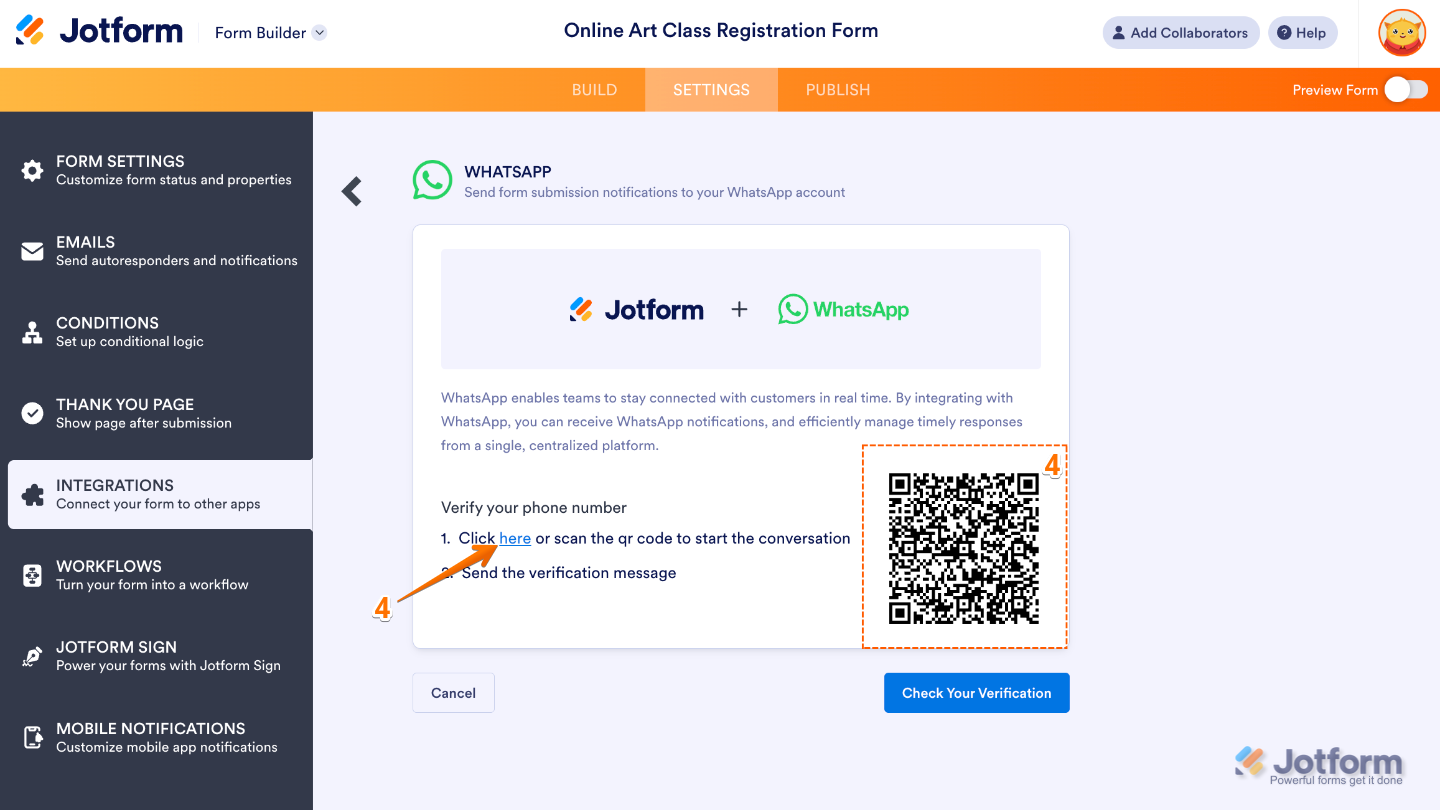The image size is (1440, 810).
Task: Click the Emails envelope icon
Action: 33,251
